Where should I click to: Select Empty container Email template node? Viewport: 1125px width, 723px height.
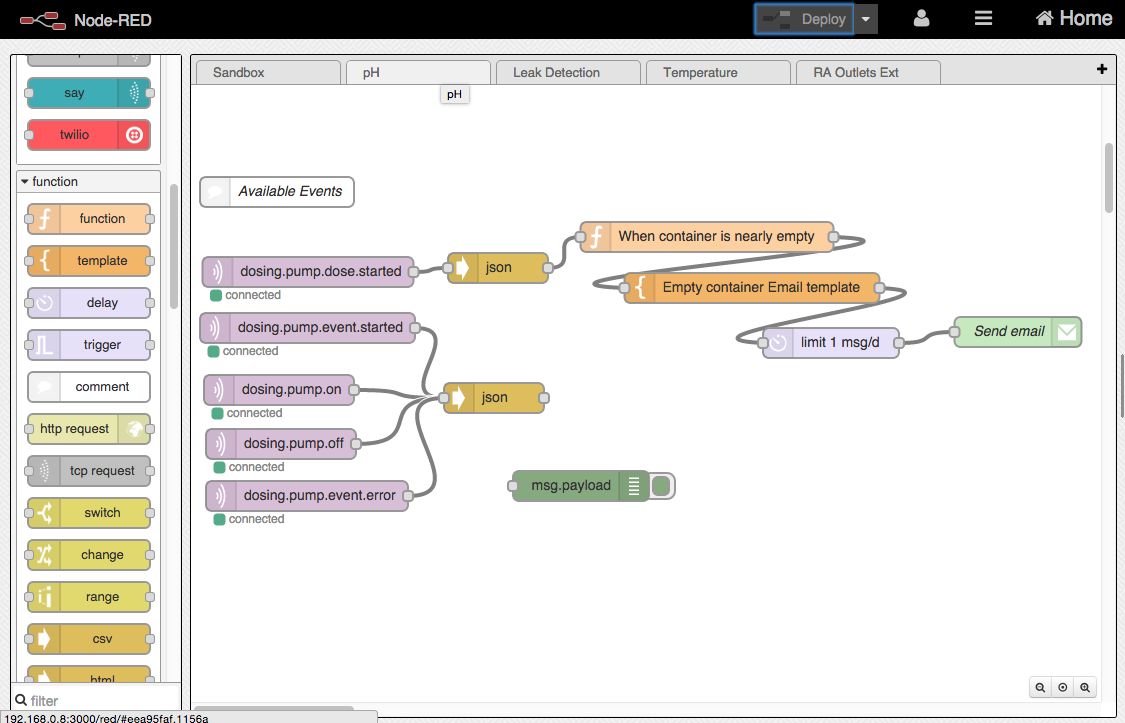point(752,288)
